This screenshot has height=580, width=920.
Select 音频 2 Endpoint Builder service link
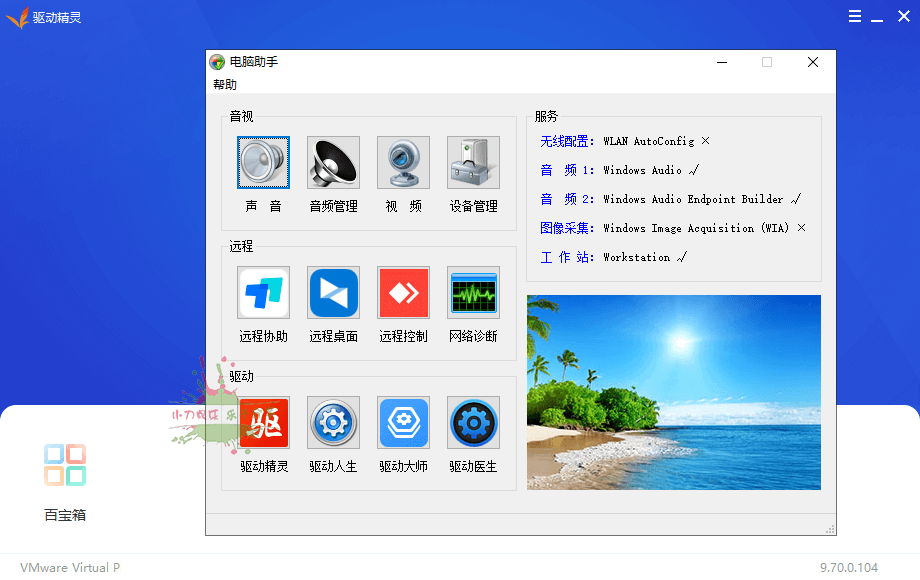(567, 199)
